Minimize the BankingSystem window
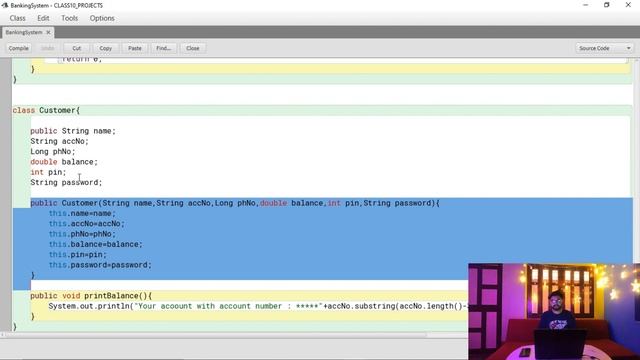 pos(586,5)
